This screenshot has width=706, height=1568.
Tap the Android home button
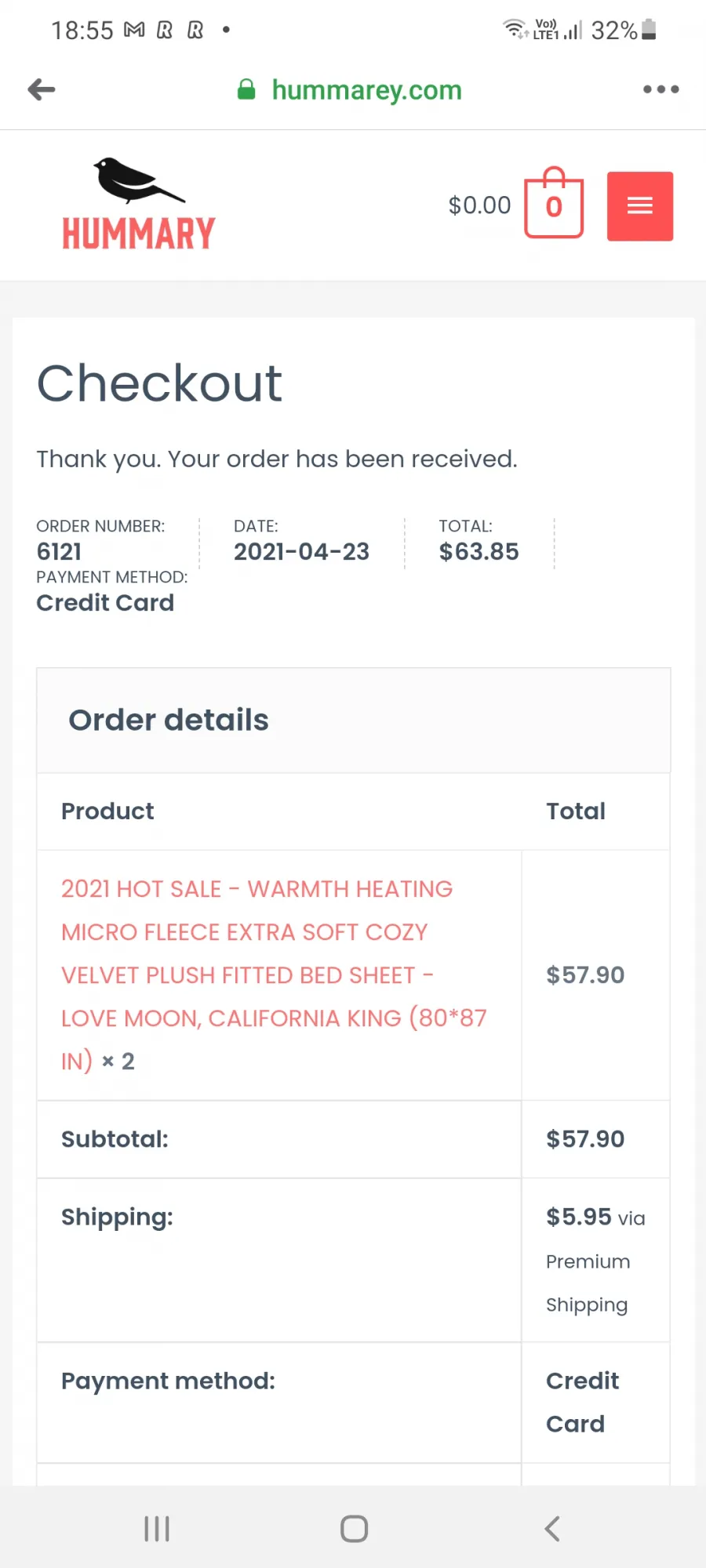pos(354,1528)
